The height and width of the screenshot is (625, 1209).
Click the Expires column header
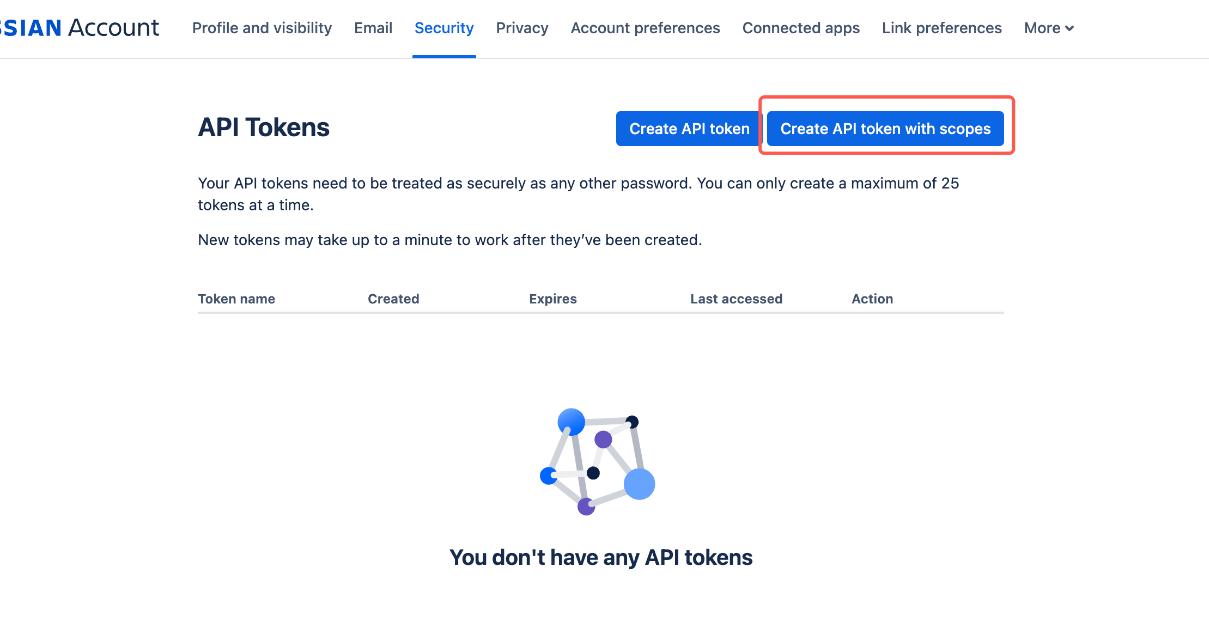(x=553, y=299)
